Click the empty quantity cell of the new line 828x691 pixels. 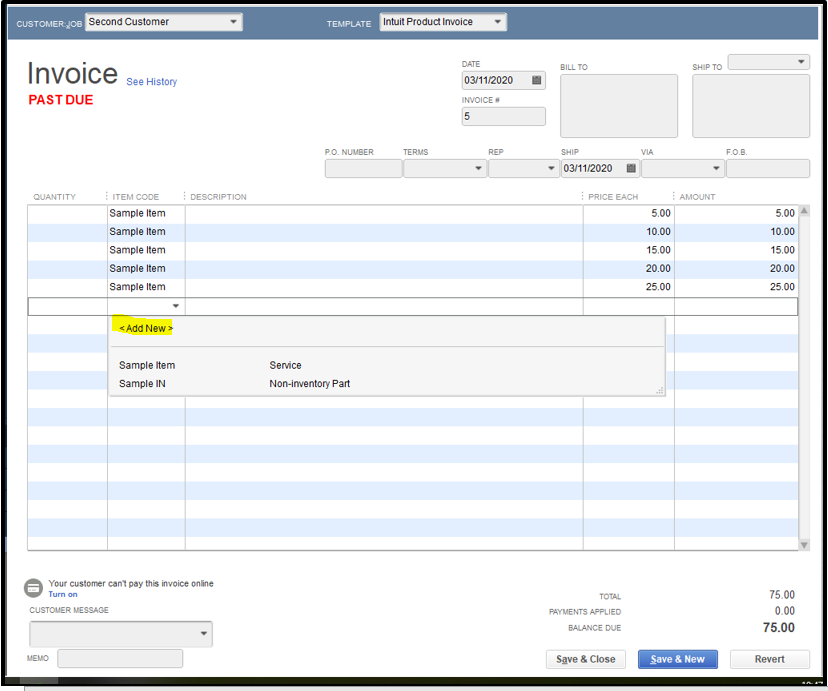[x=68, y=306]
